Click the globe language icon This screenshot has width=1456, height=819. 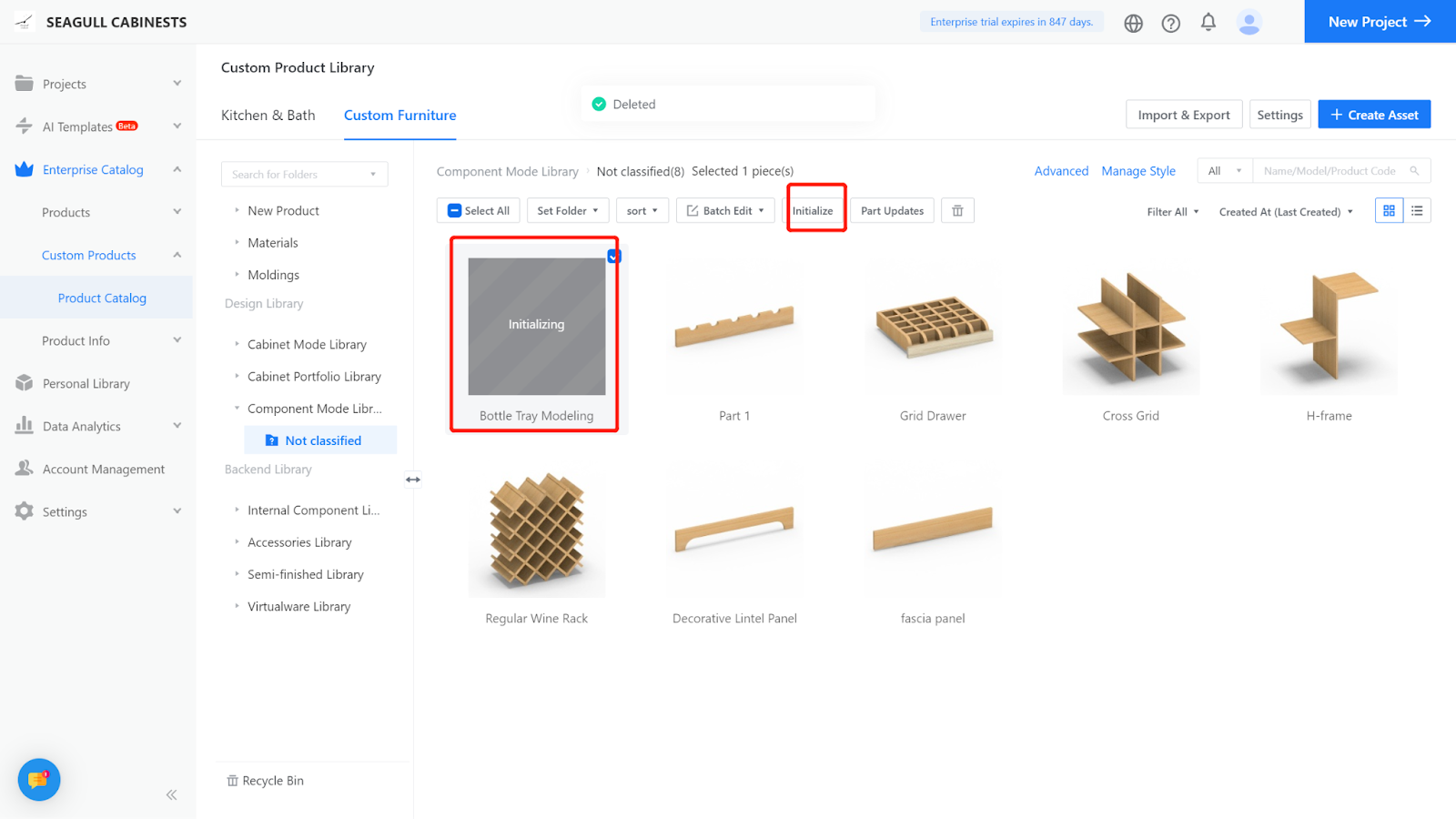coord(1133,24)
